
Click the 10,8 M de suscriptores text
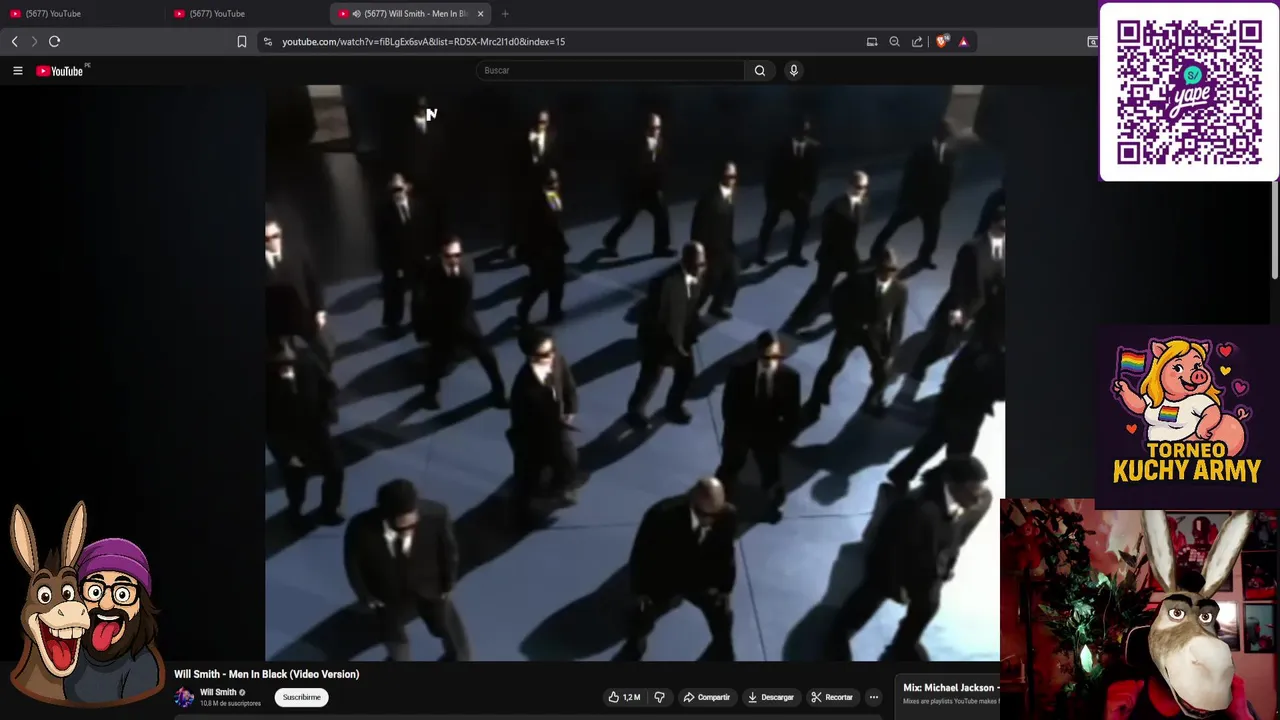point(230,704)
